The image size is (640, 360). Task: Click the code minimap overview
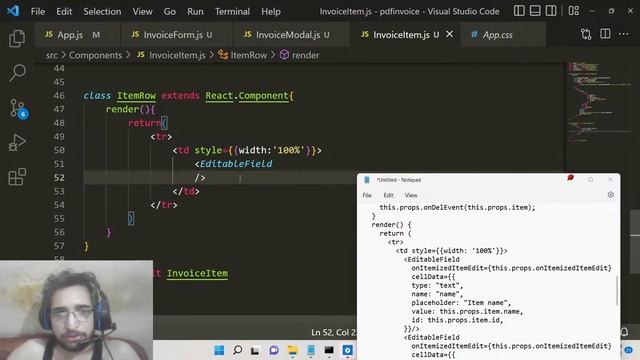click(x=599, y=102)
